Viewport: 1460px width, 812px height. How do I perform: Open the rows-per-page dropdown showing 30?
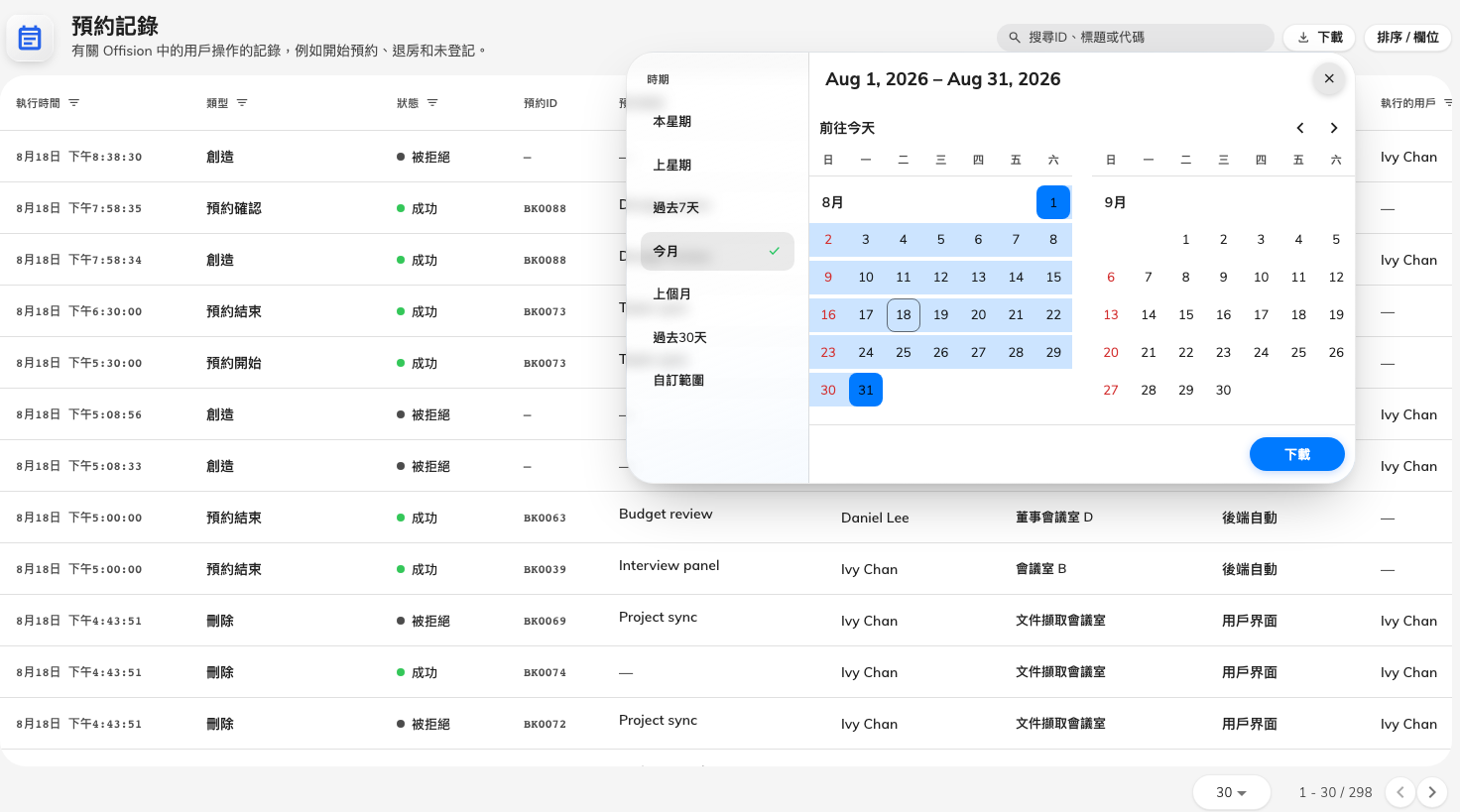pos(1232,792)
